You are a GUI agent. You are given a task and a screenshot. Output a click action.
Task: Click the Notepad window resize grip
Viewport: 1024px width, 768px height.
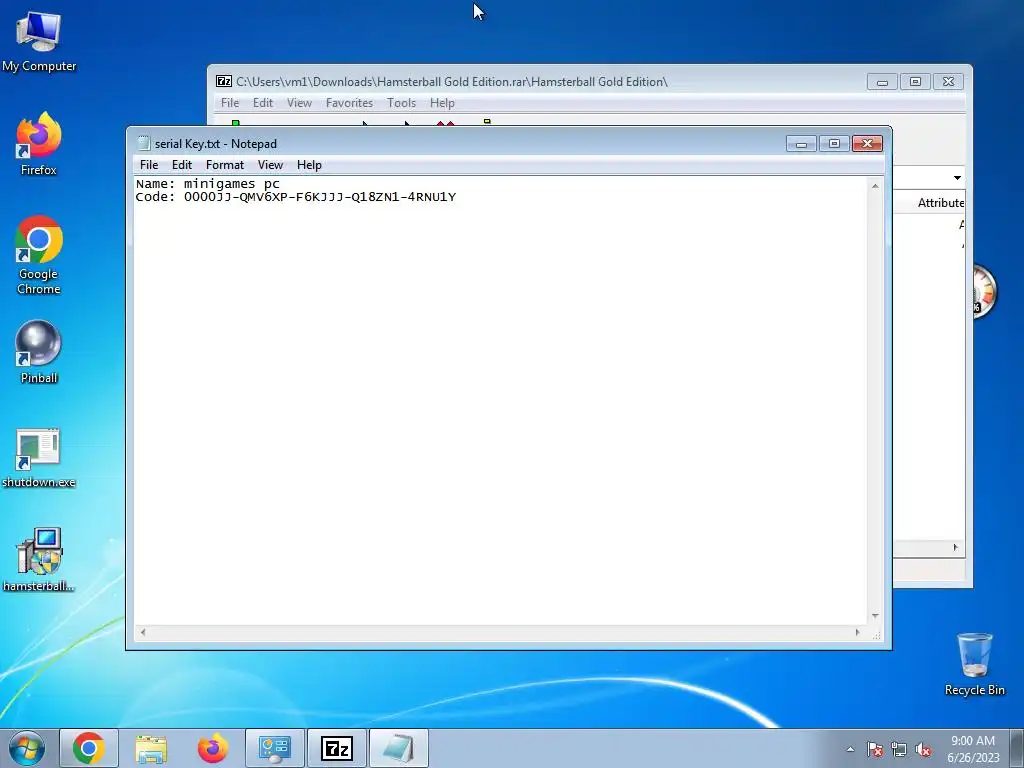click(x=876, y=633)
